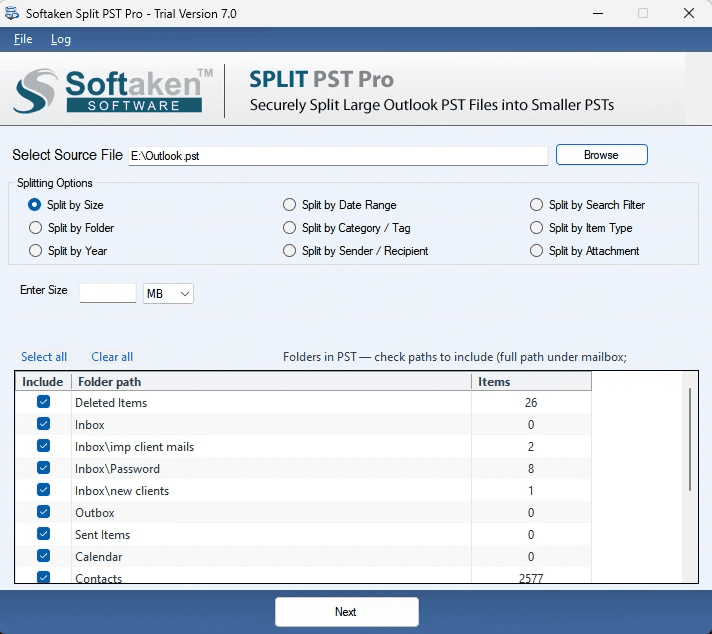Viewport: 712px width, 634px height.
Task: Open the File menu
Action: (23, 40)
